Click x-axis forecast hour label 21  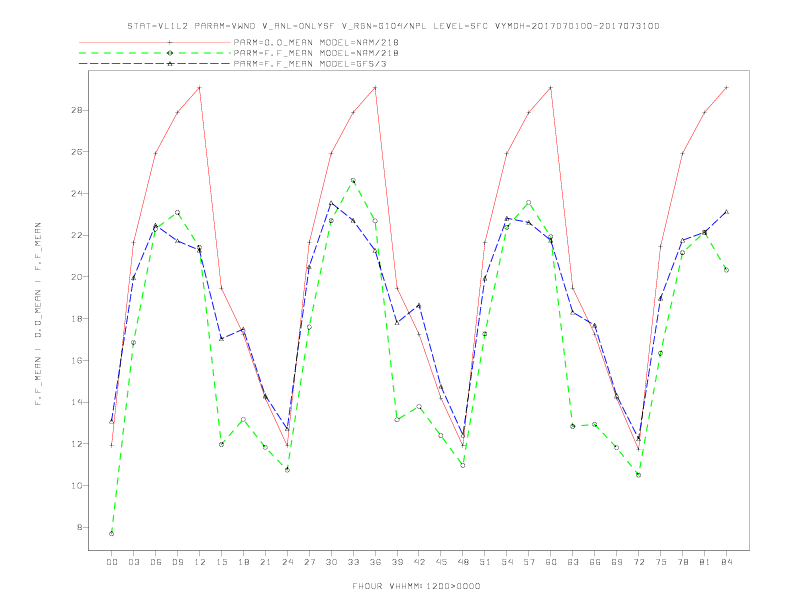coord(265,562)
